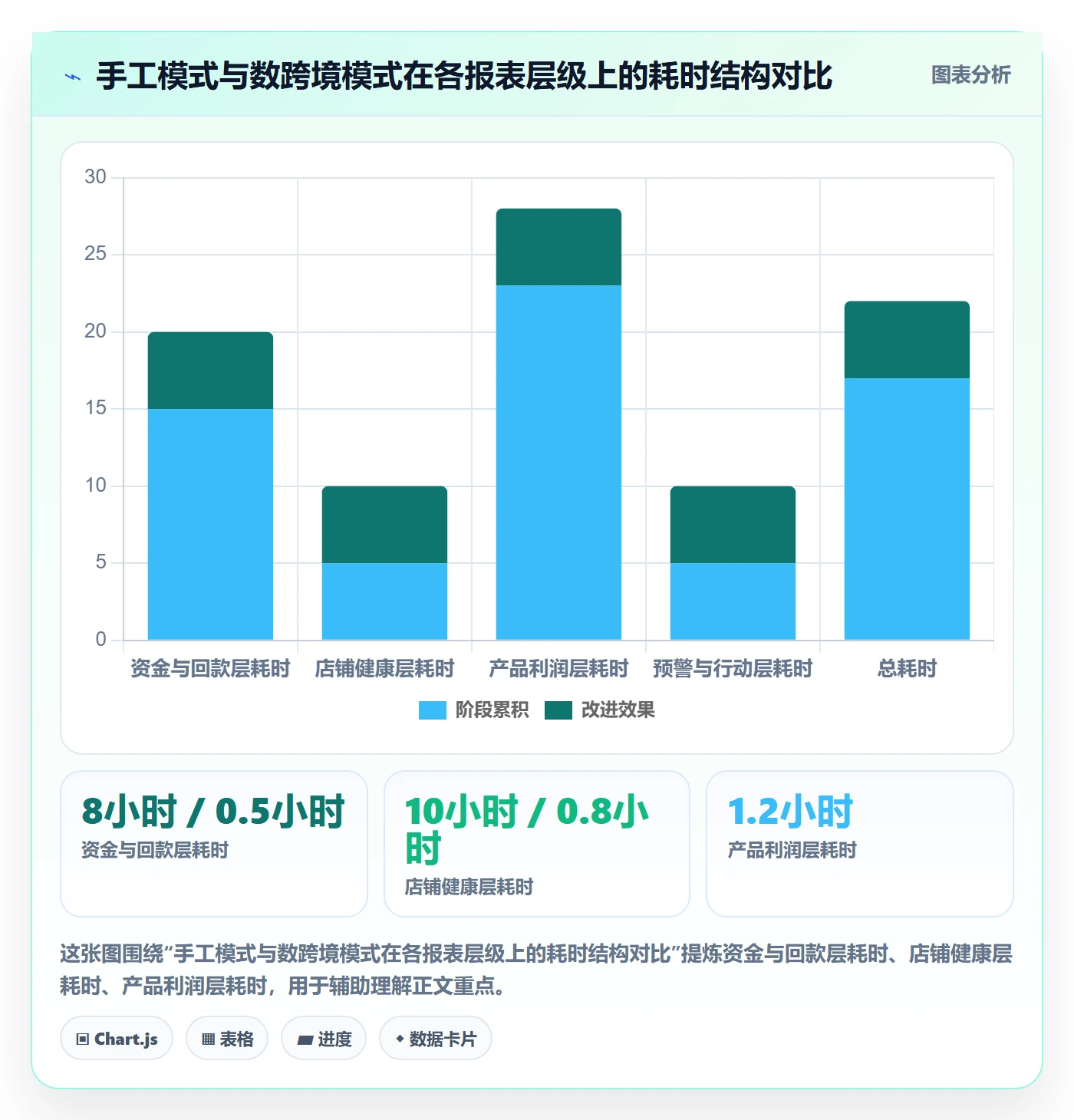Click the dark green bar segment for 总耗时
The height and width of the screenshot is (1120, 1074).
pos(907,340)
